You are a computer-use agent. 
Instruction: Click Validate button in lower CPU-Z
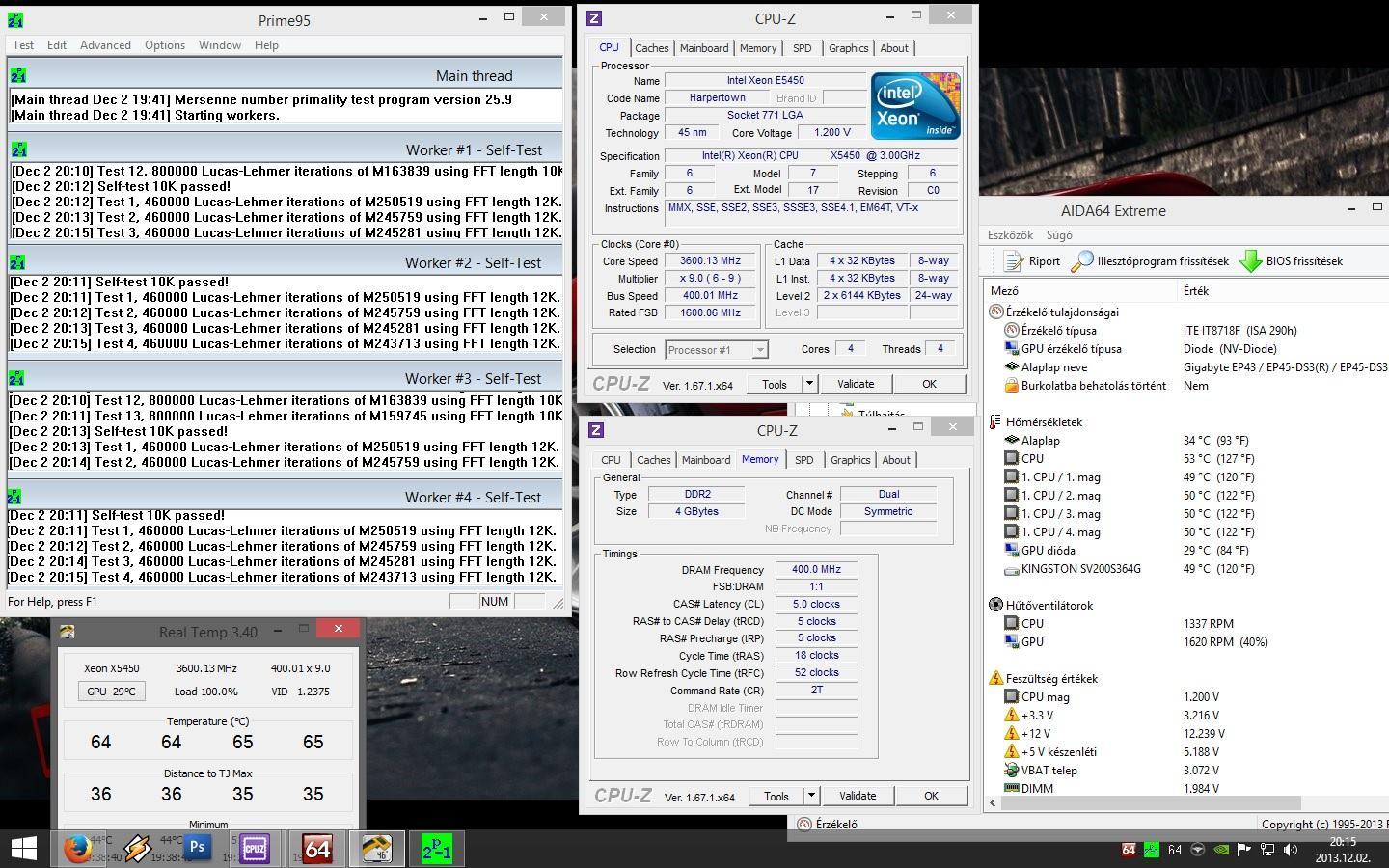[858, 796]
